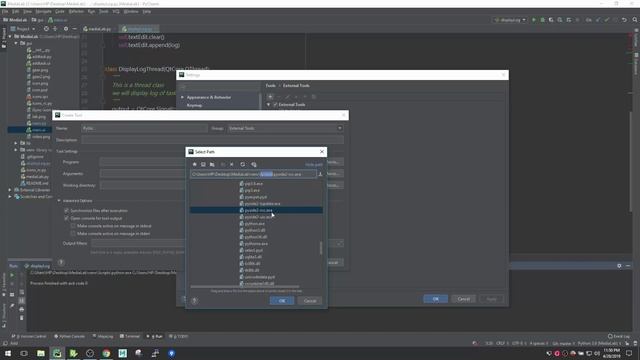
Task: Select python.exe in the file list
Action: click(x=254, y=224)
